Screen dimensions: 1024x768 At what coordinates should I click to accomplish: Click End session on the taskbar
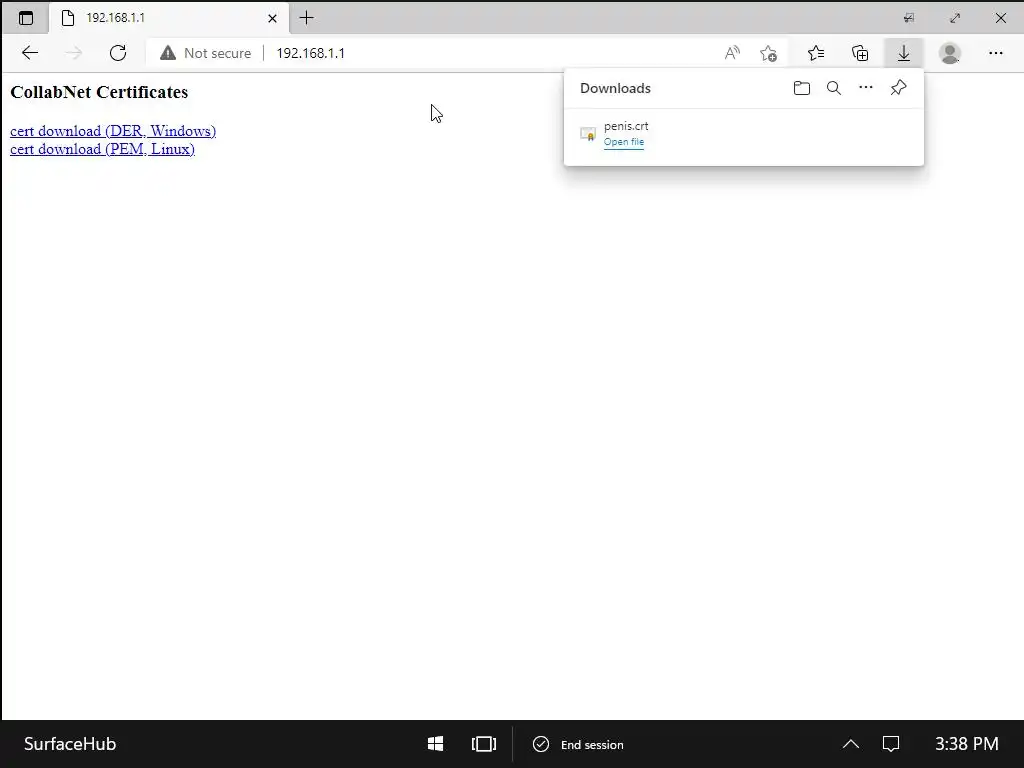[x=579, y=744]
